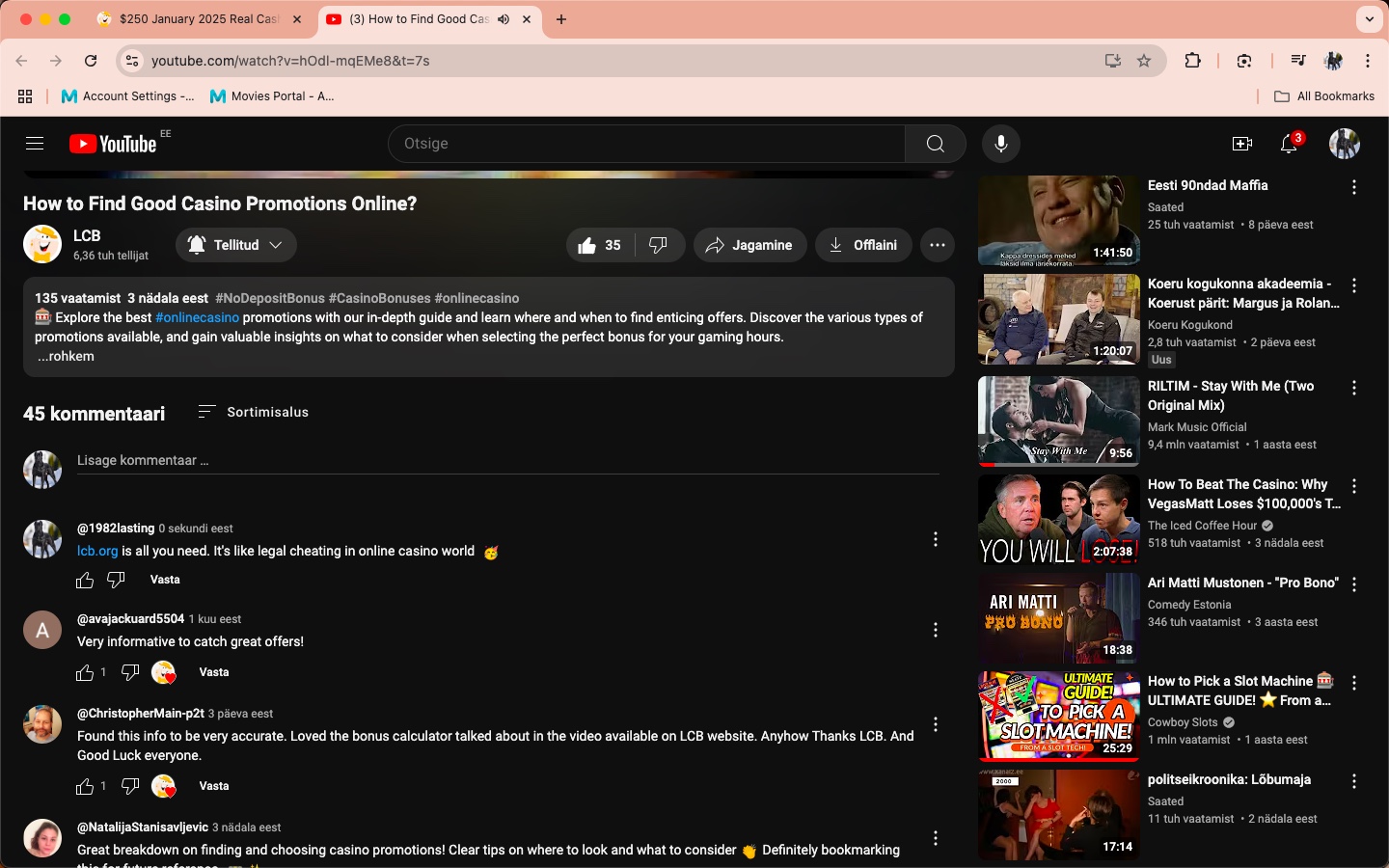Reply with Vasta on @1982lasting comment
The height and width of the screenshot is (868, 1389).
(165, 580)
